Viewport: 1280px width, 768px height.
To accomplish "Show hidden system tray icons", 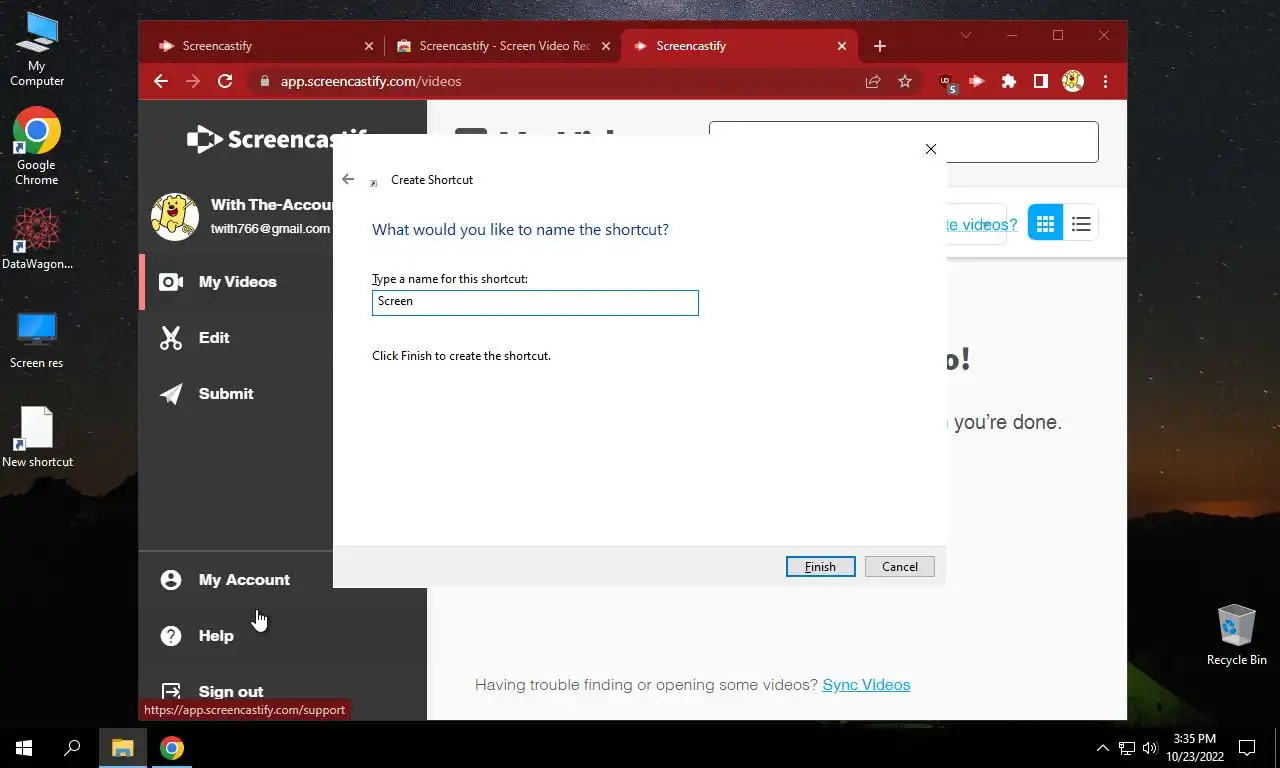I will coord(1103,748).
